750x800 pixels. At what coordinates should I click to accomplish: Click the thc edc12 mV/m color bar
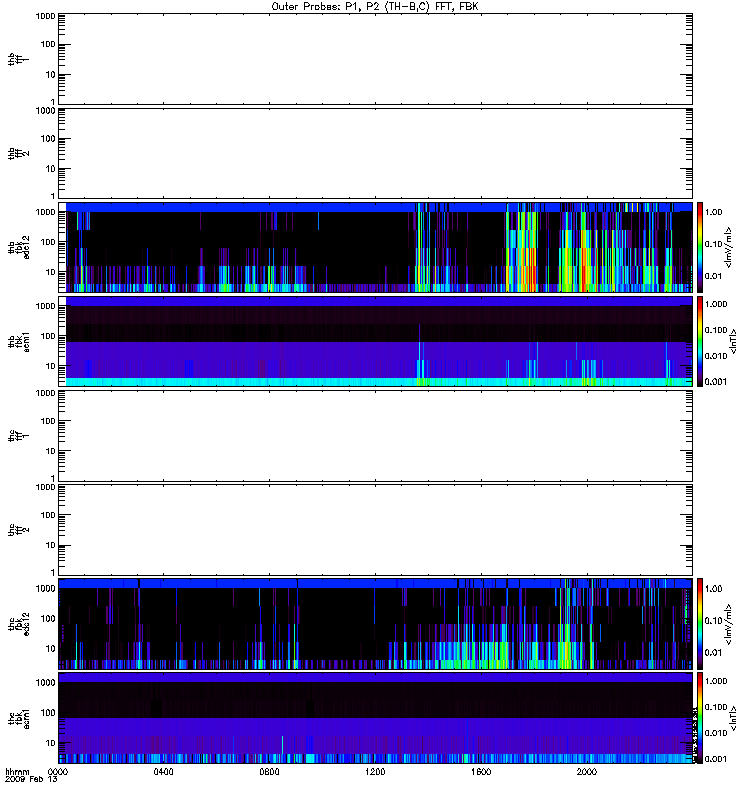(700, 623)
